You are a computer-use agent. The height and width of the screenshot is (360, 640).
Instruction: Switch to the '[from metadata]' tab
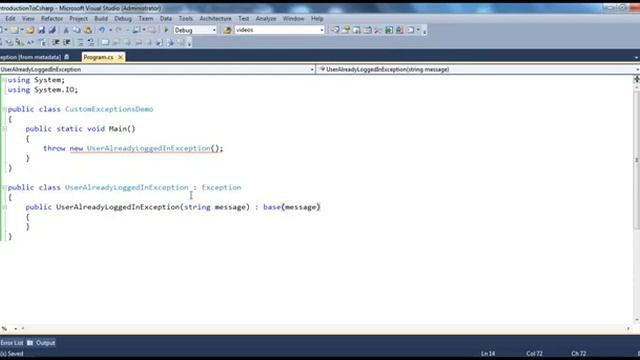click(35, 57)
